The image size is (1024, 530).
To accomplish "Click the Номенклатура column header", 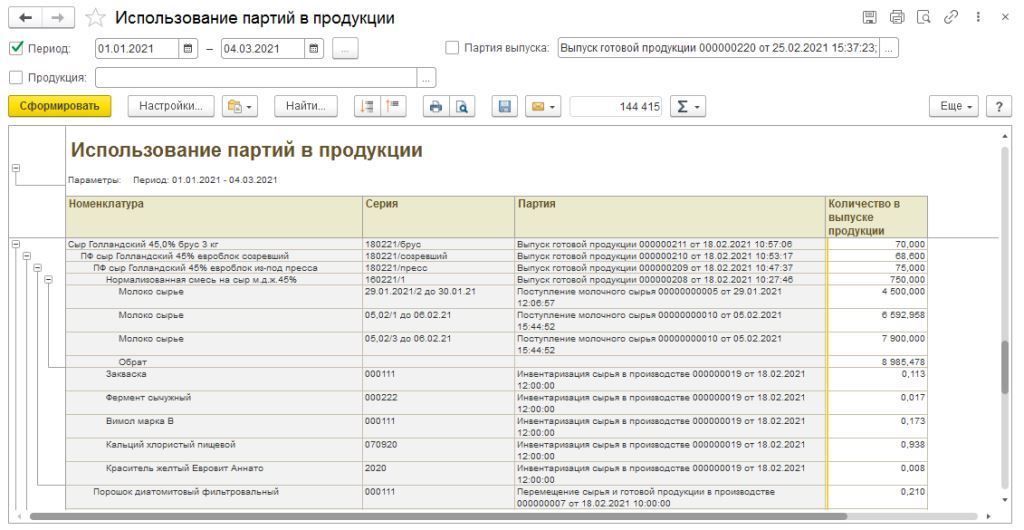I will [214, 216].
